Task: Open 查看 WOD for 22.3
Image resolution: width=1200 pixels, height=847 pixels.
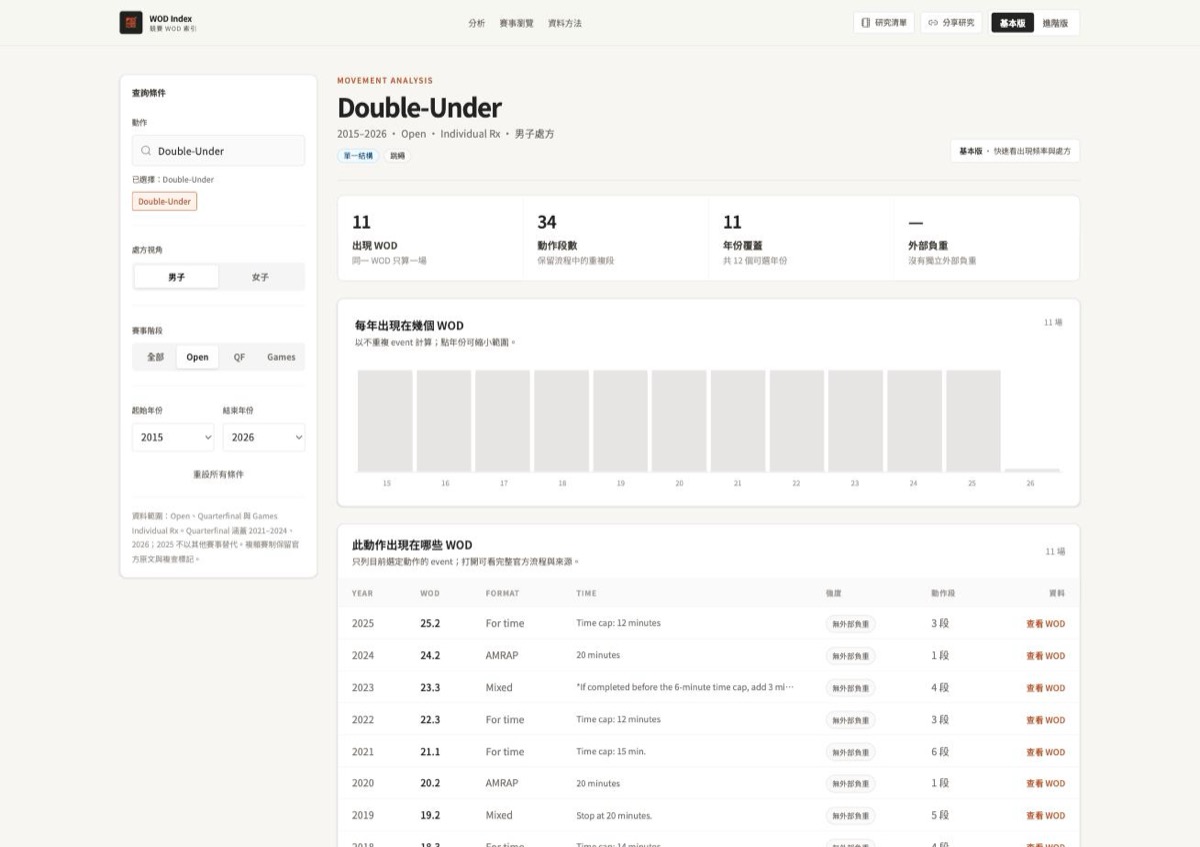Action: click(1045, 720)
